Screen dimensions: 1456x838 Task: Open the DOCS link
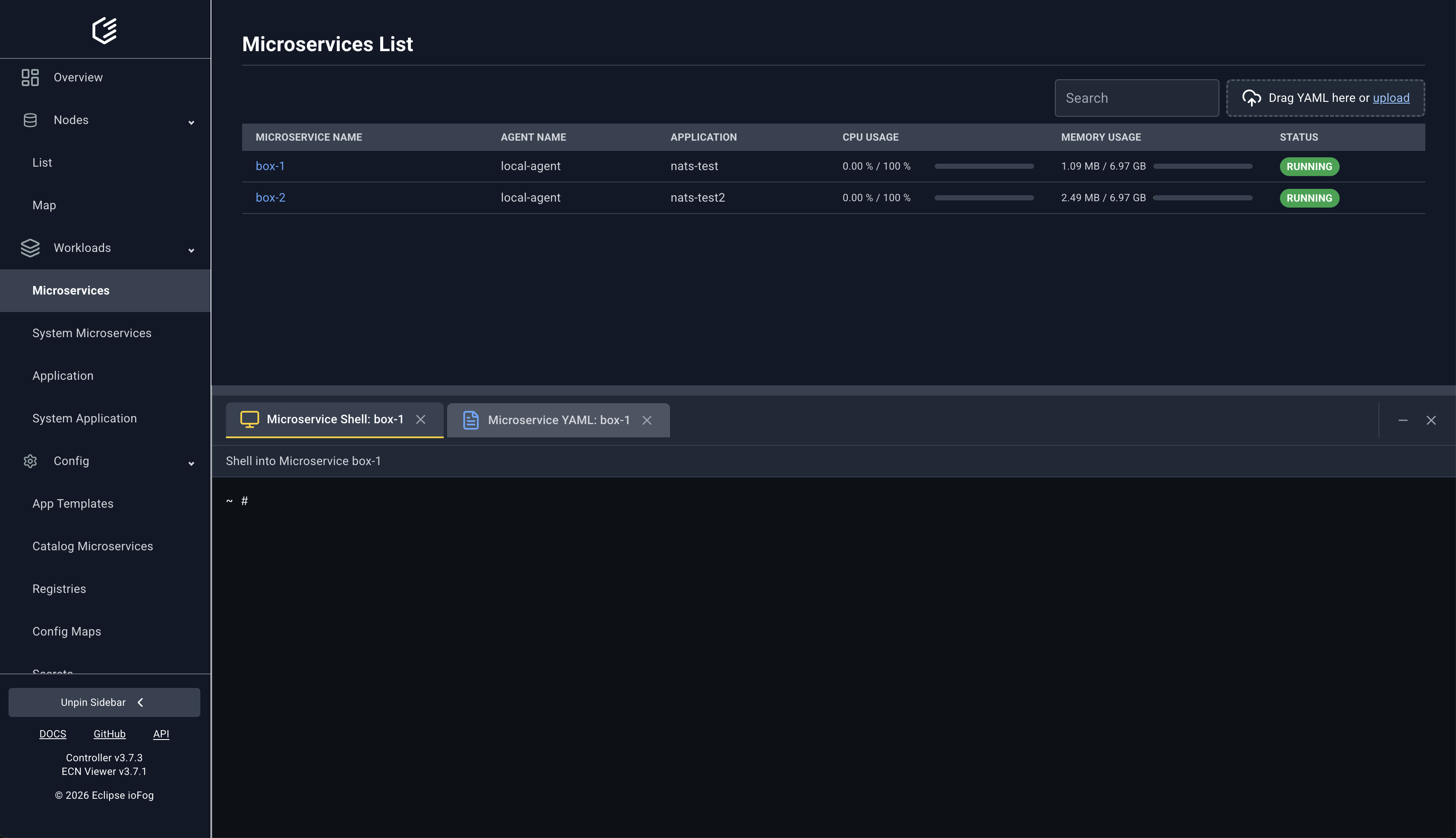click(53, 733)
